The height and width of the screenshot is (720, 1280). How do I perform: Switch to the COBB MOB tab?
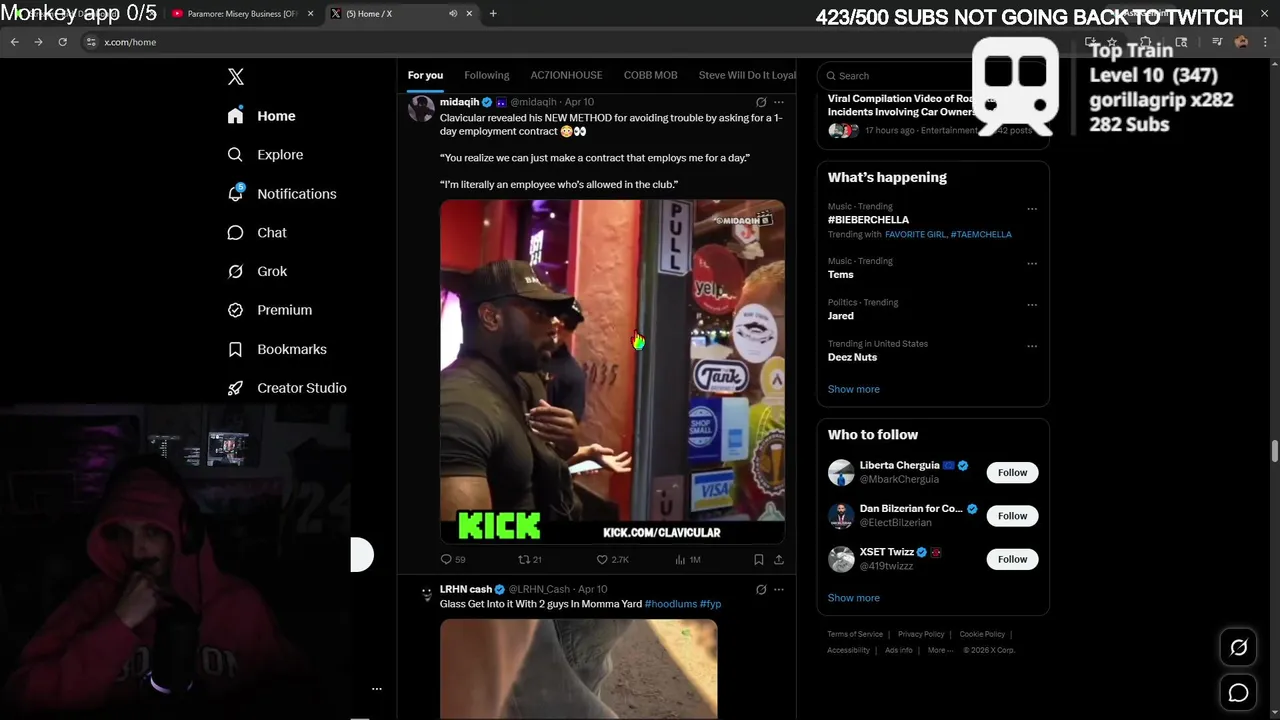(651, 75)
